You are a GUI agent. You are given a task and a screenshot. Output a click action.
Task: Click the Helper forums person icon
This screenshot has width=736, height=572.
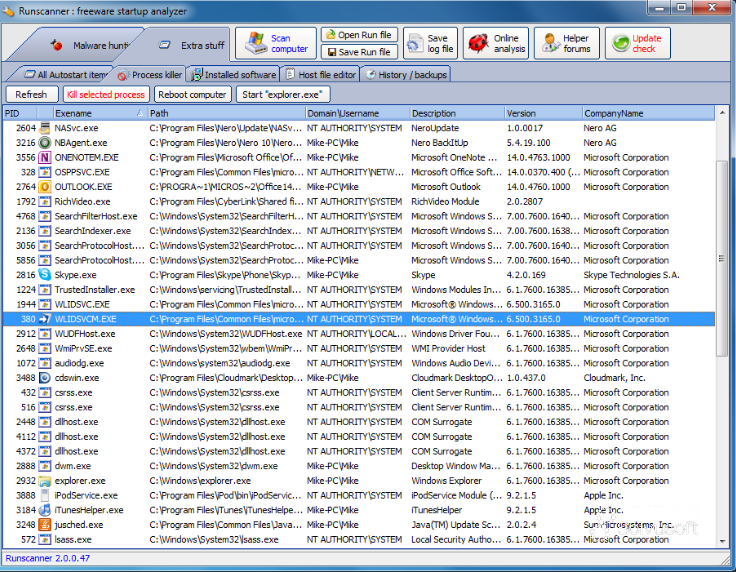coord(550,43)
